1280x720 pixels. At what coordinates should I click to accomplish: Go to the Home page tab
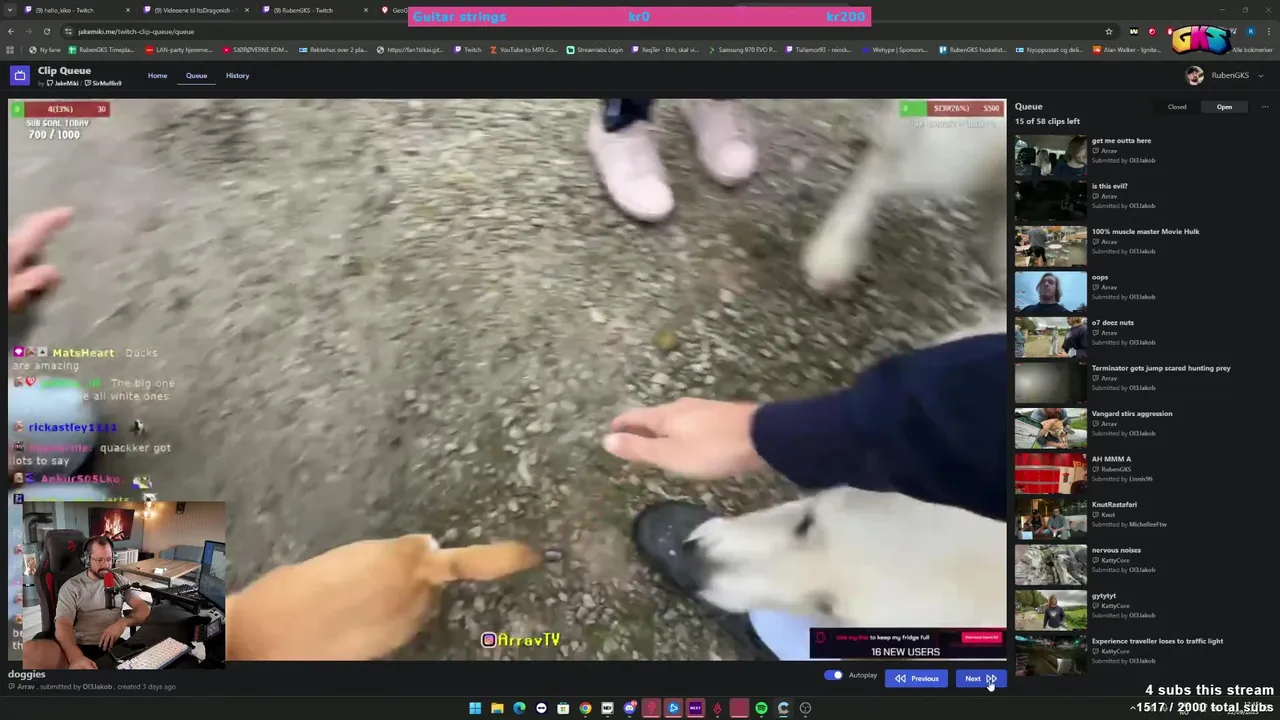pos(157,76)
